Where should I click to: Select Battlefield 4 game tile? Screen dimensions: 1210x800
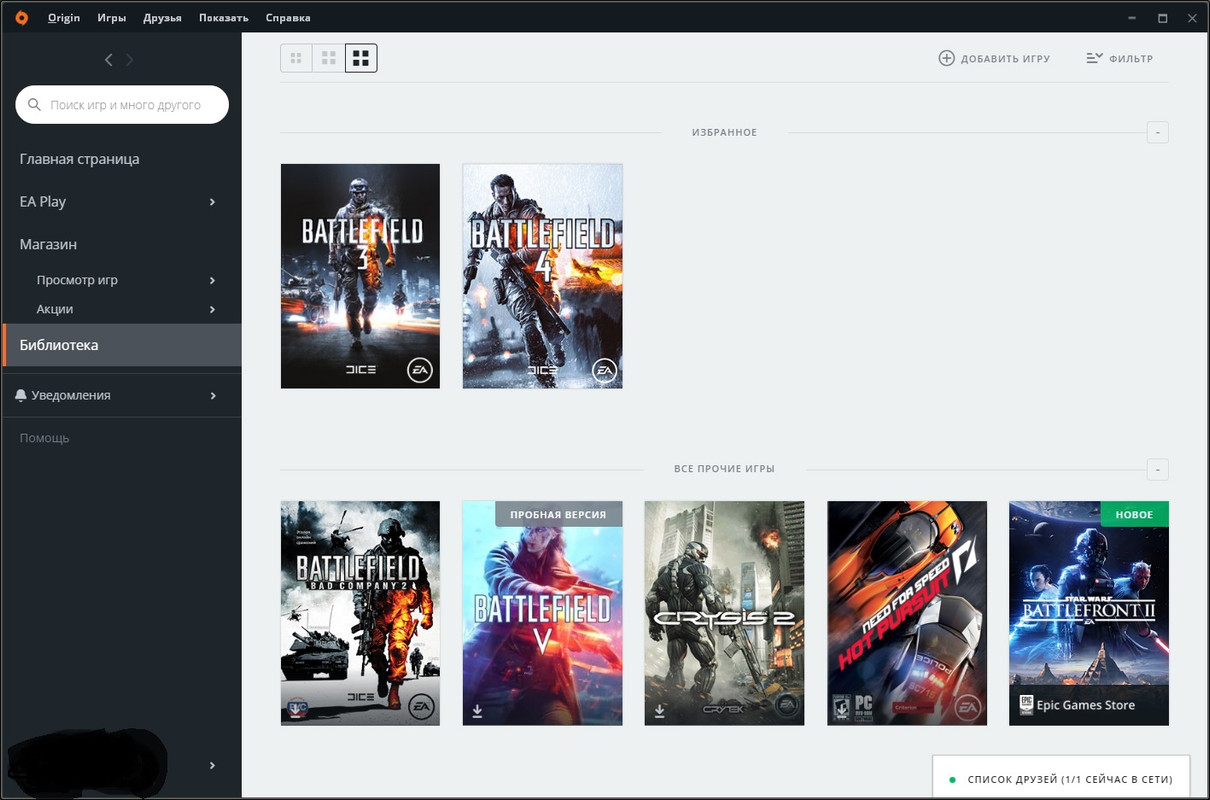[x=542, y=276]
